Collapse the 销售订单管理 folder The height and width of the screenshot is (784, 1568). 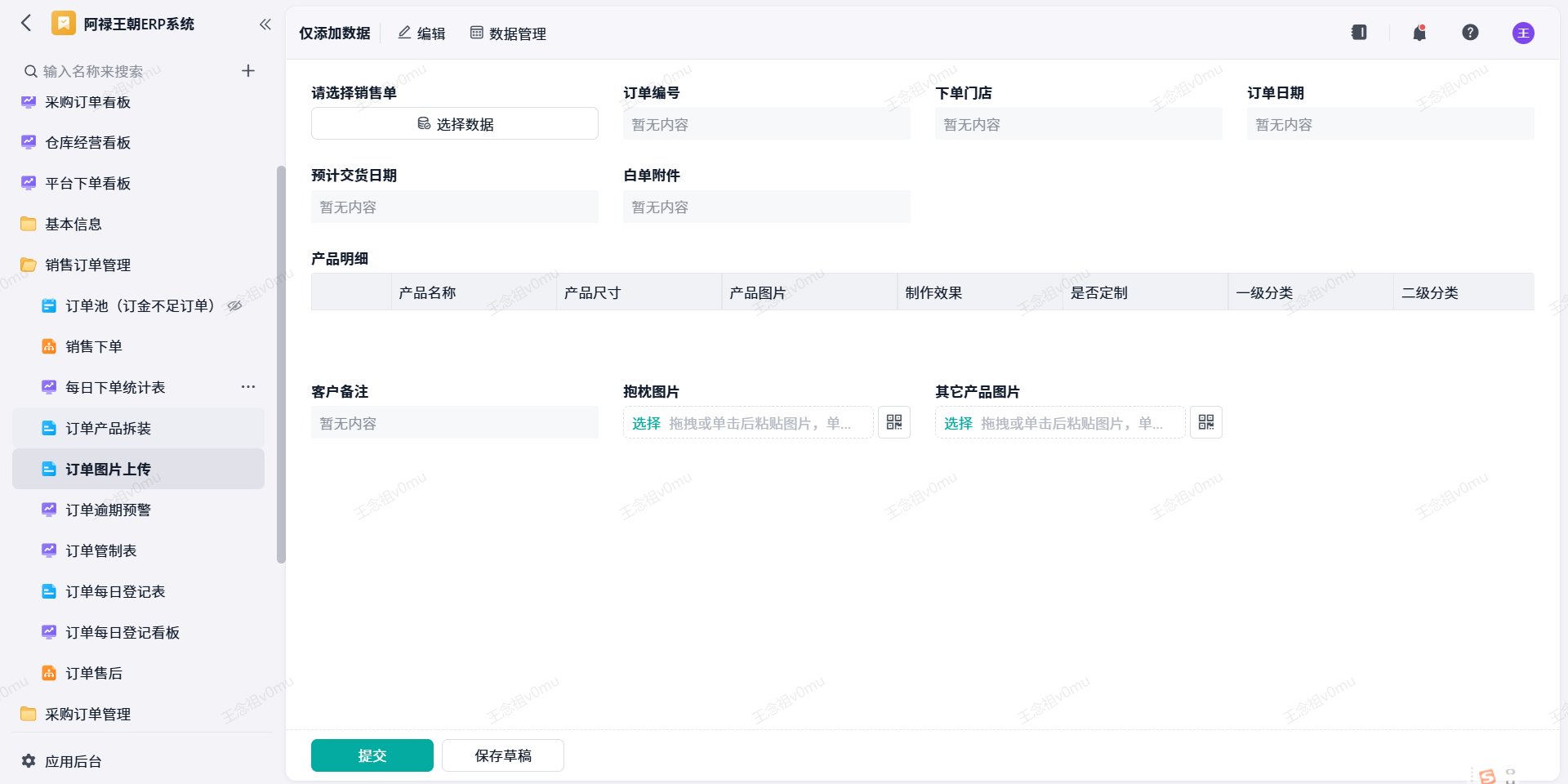click(x=29, y=265)
